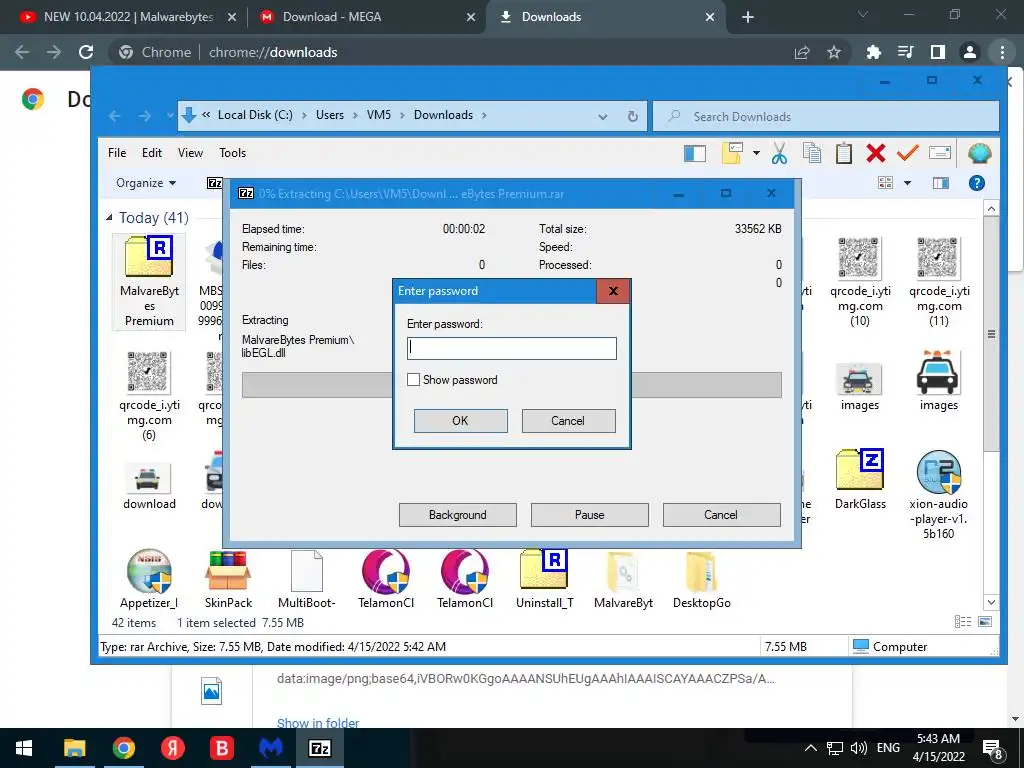Select the DesktopGo folder
The width and height of the screenshot is (1024, 768).
702,579
